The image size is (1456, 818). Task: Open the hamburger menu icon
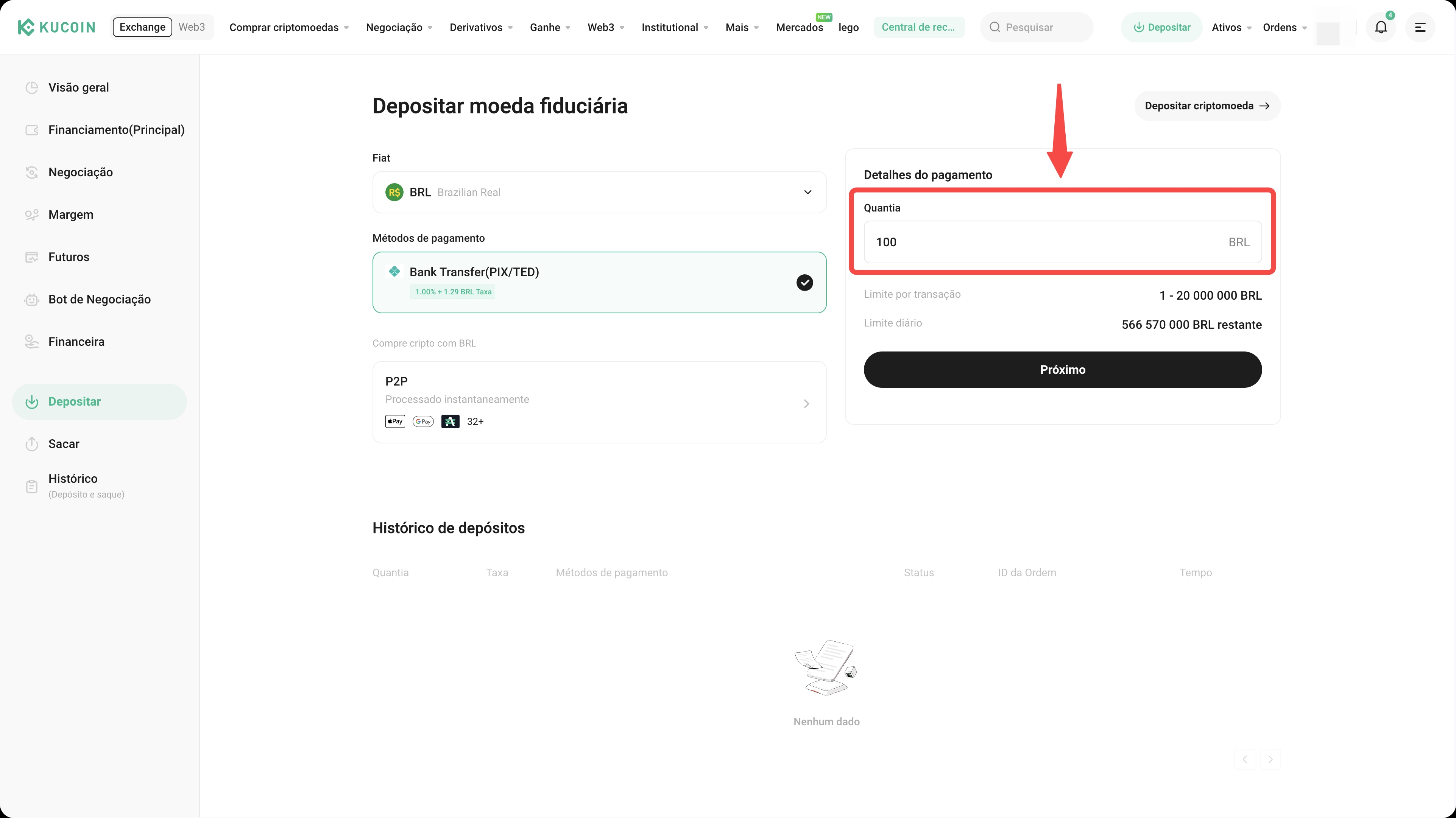(x=1420, y=27)
